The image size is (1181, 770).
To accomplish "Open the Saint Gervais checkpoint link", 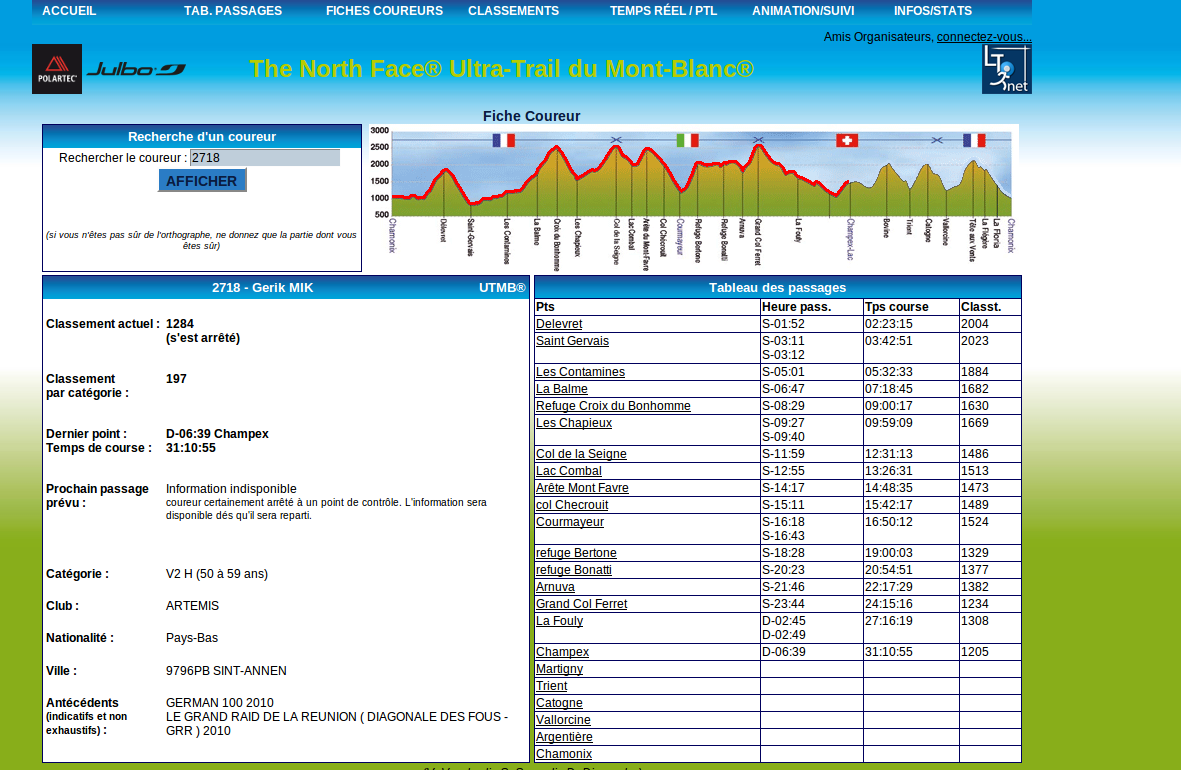I will (572, 341).
